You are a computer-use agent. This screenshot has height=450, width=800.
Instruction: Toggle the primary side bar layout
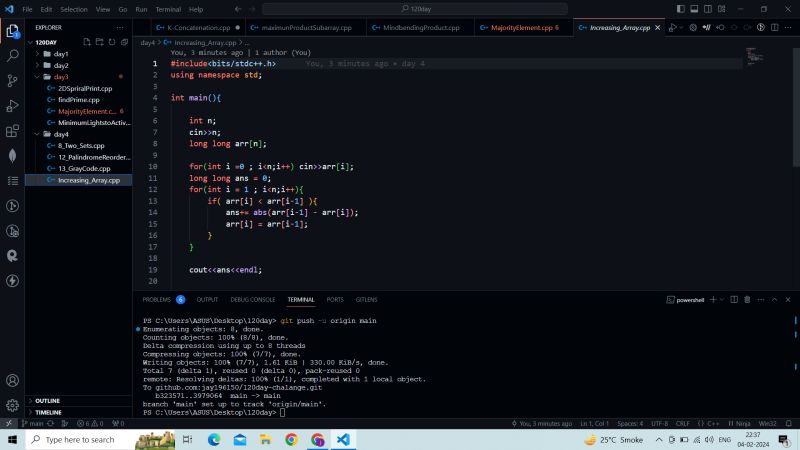point(681,9)
